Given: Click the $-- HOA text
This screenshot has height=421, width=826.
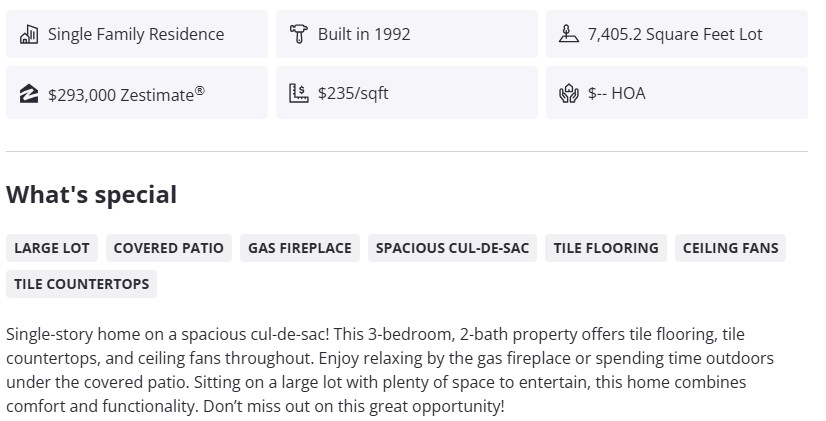Looking at the screenshot, I should tap(616, 94).
